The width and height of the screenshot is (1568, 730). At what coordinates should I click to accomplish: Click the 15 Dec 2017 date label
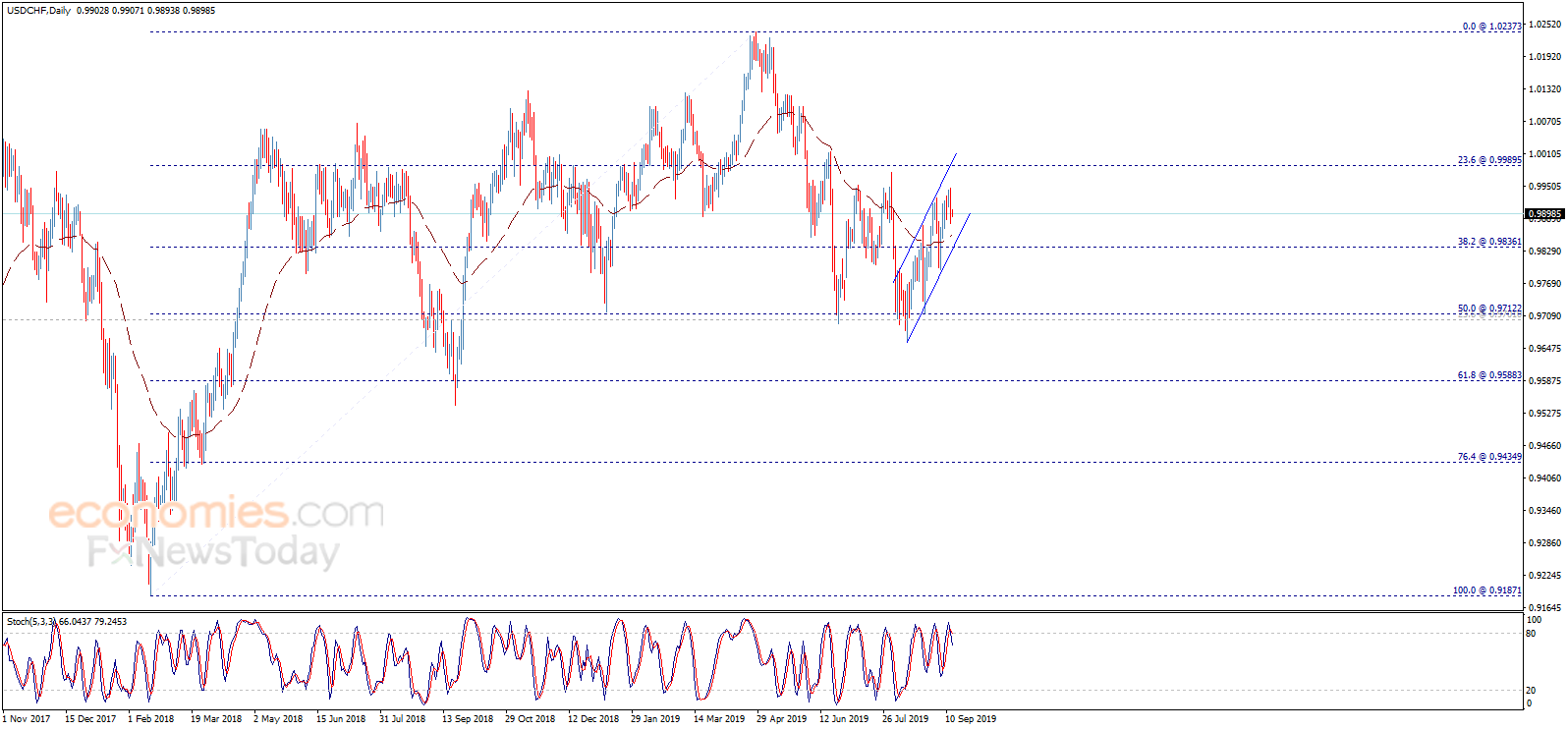pos(90,719)
